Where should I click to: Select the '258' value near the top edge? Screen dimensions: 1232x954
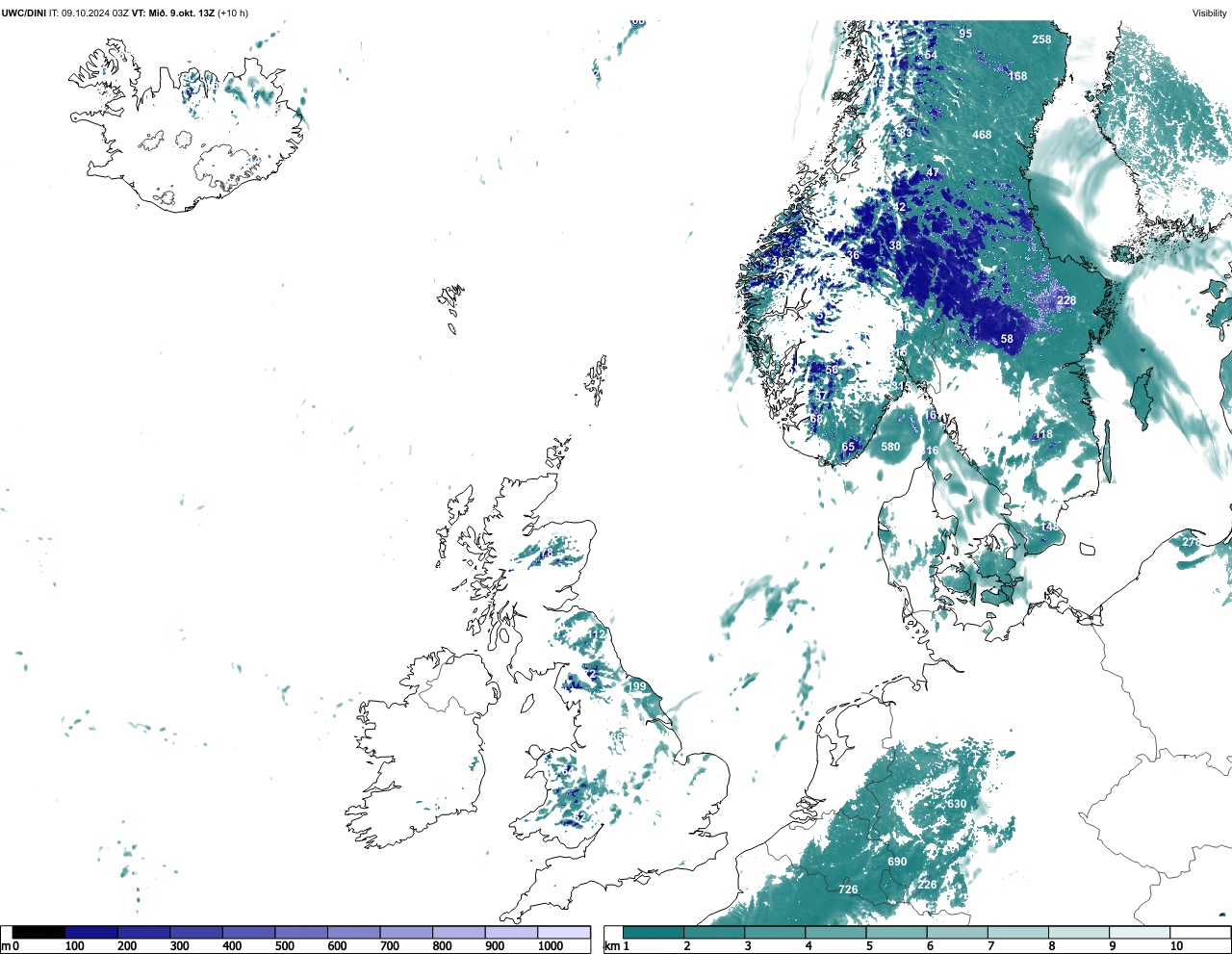[x=1041, y=39]
